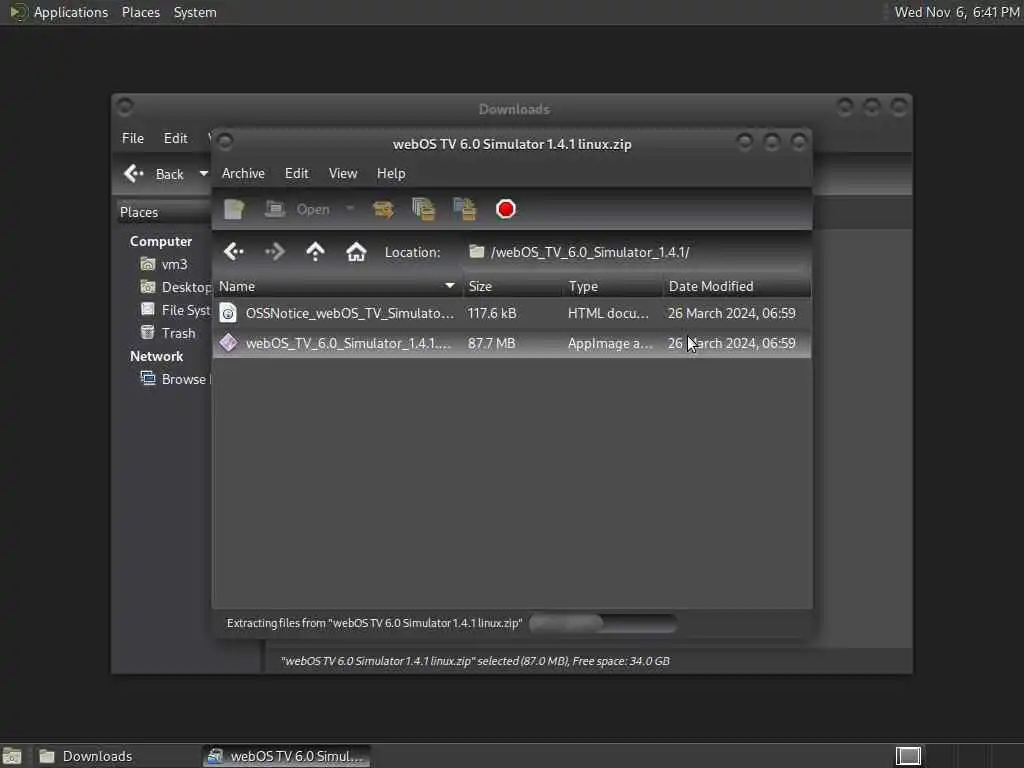1024x768 pixels.
Task: Open the archive manager's Edit menu
Action: pyautogui.click(x=296, y=174)
